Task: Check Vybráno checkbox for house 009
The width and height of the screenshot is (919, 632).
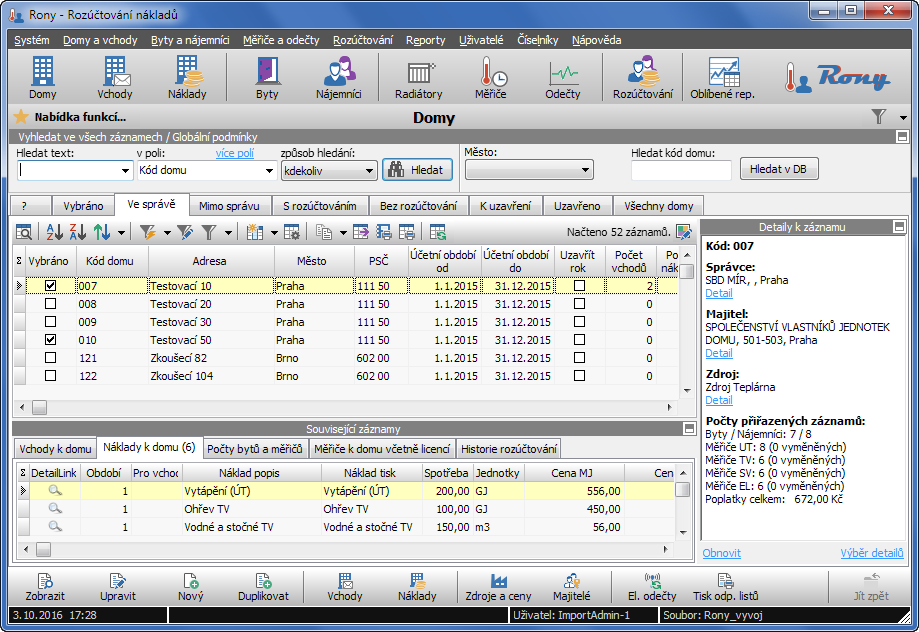Action: (50, 322)
